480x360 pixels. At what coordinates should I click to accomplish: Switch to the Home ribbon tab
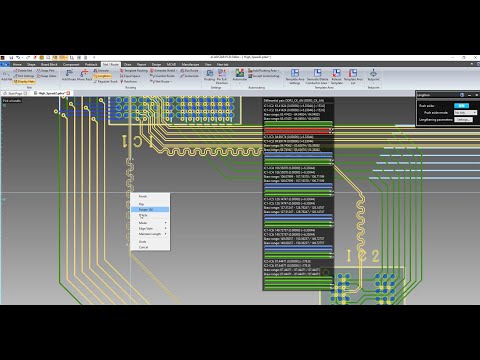pos(17,64)
